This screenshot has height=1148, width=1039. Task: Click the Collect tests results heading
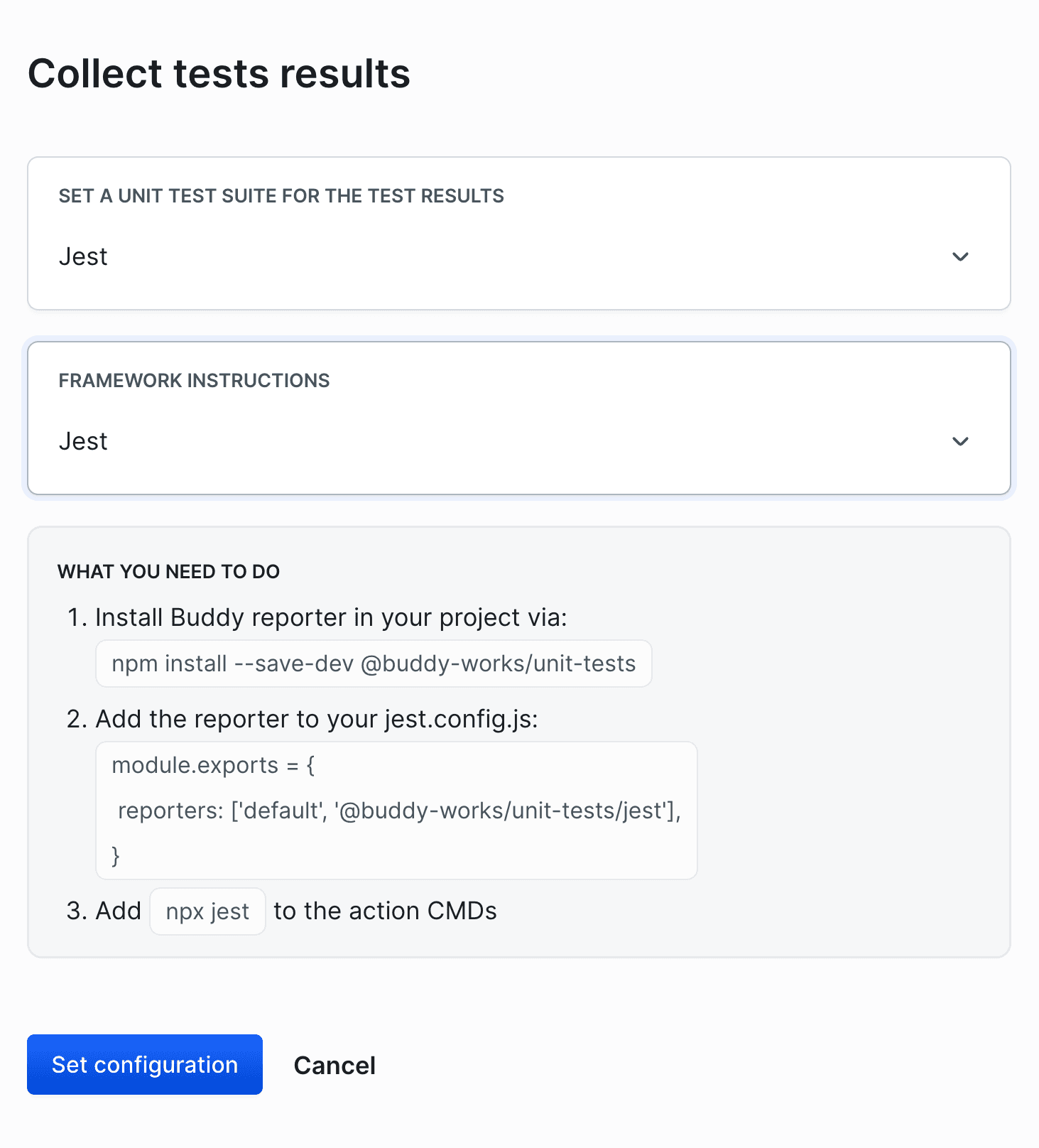219,72
